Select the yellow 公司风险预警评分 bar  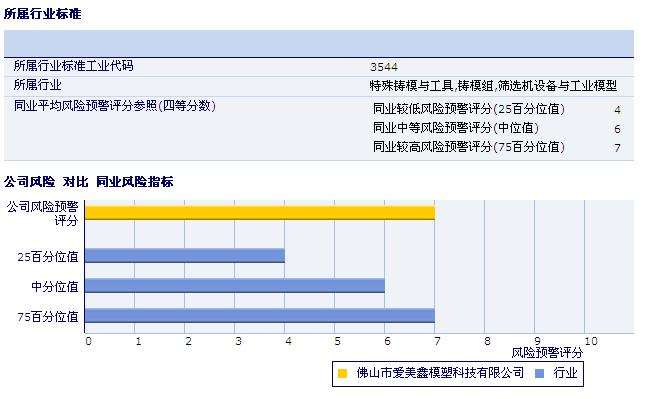click(x=260, y=213)
